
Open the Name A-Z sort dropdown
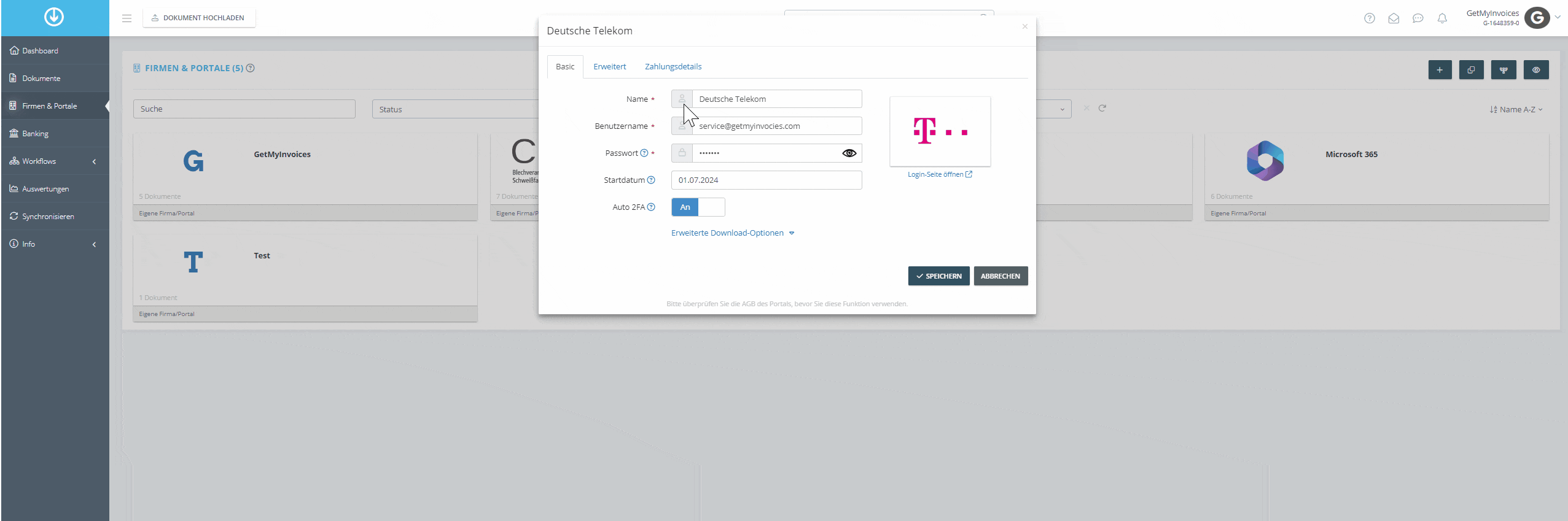pos(1516,109)
